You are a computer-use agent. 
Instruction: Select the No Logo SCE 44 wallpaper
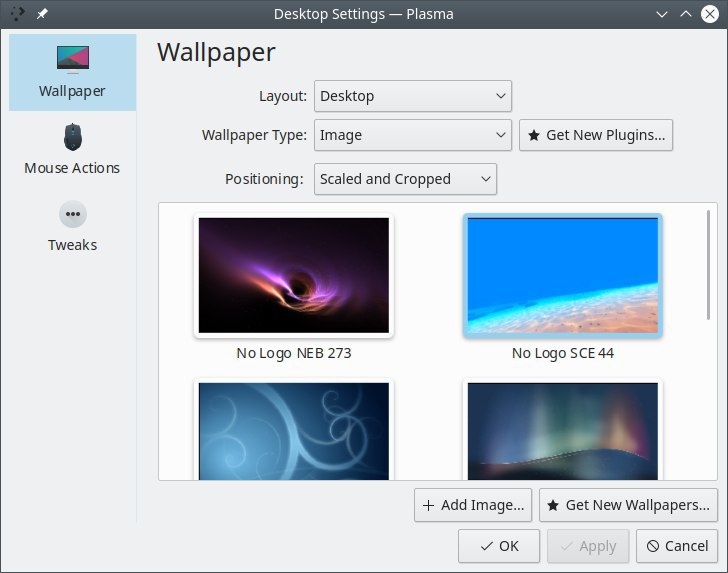click(x=563, y=275)
